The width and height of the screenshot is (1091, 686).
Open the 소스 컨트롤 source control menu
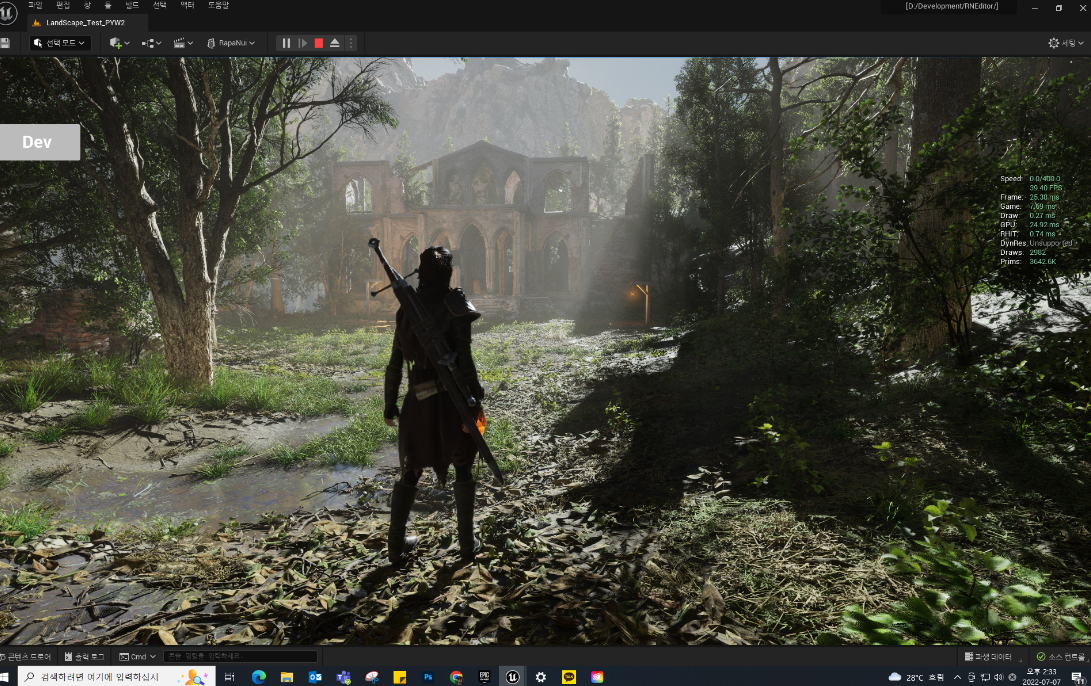[x=1060, y=657]
